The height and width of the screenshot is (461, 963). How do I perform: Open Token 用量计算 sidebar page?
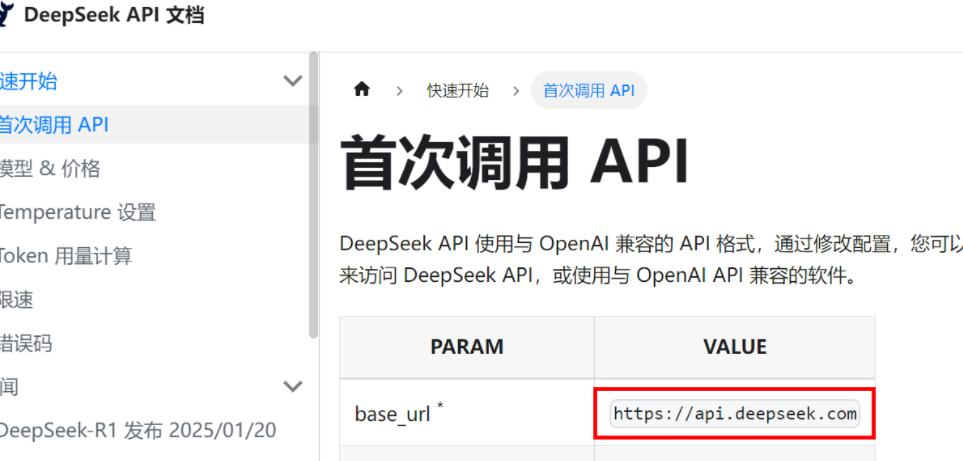pos(66,256)
